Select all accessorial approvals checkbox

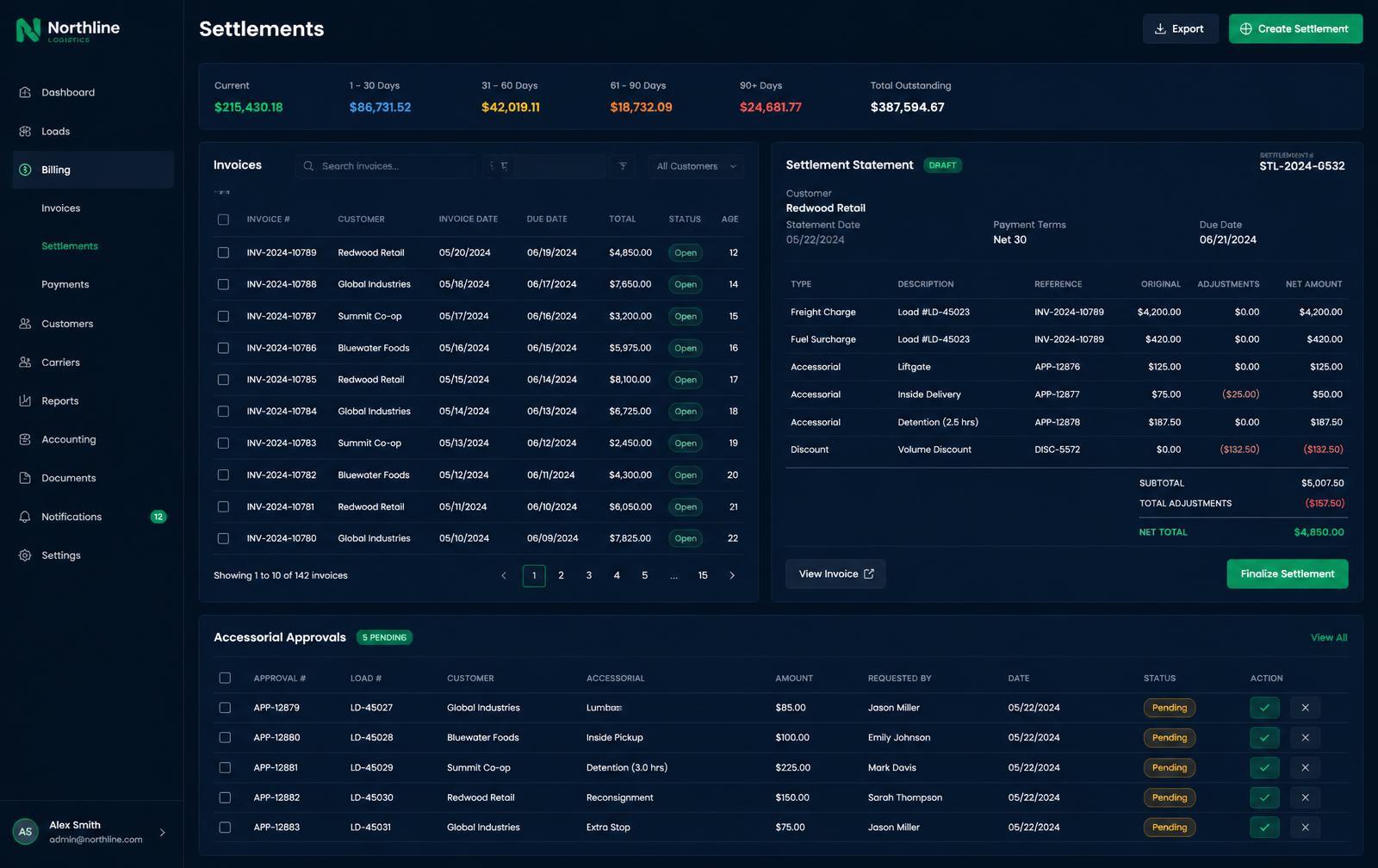pos(225,678)
